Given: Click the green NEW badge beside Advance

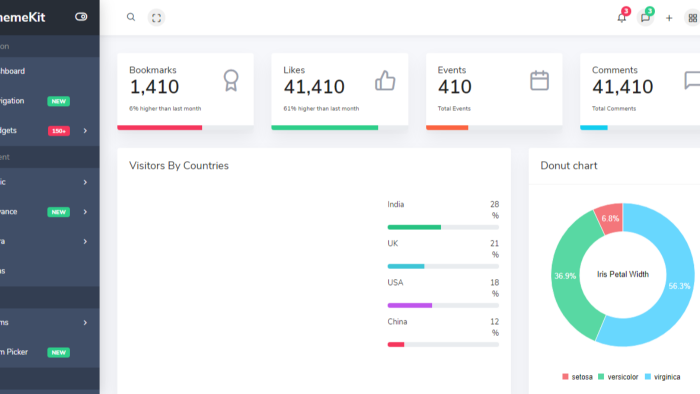Looking at the screenshot, I should tap(58, 212).
